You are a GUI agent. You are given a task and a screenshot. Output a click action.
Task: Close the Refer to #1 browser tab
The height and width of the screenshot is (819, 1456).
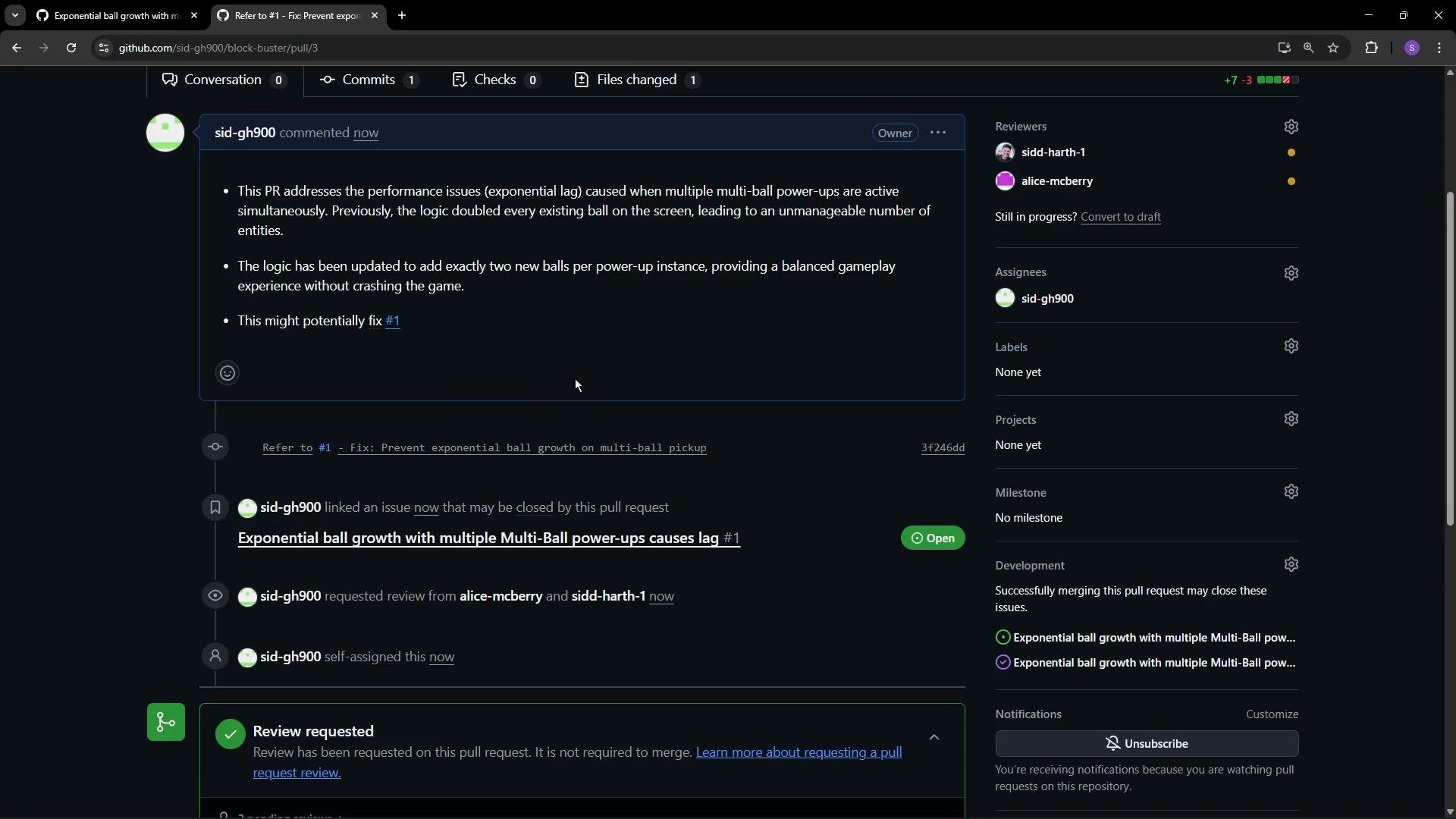pyautogui.click(x=375, y=15)
